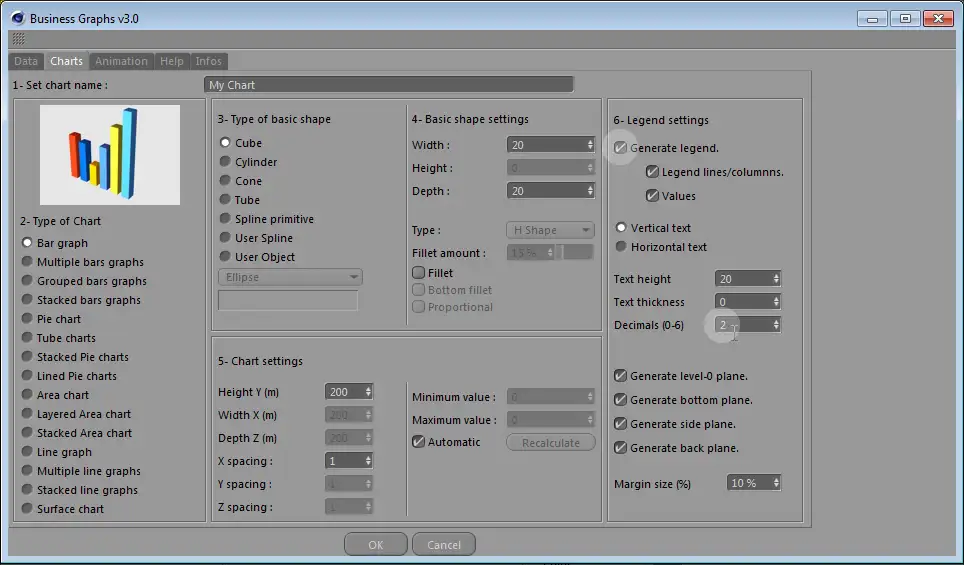Click the Margin size stepper arrows
The image size is (964, 565).
[x=776, y=483]
